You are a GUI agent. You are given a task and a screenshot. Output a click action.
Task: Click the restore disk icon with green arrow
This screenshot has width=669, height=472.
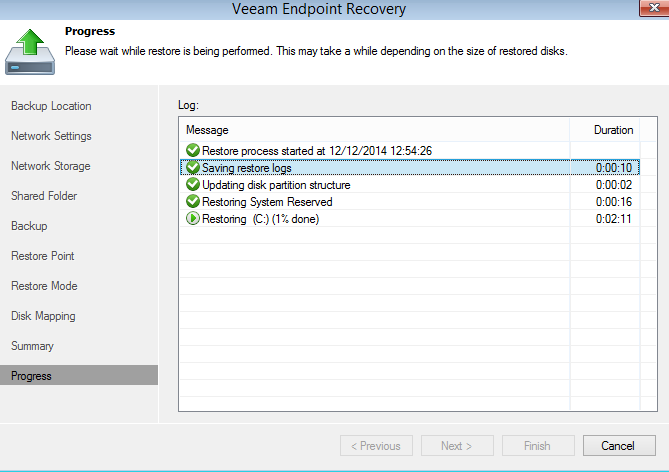pyautogui.click(x=30, y=52)
